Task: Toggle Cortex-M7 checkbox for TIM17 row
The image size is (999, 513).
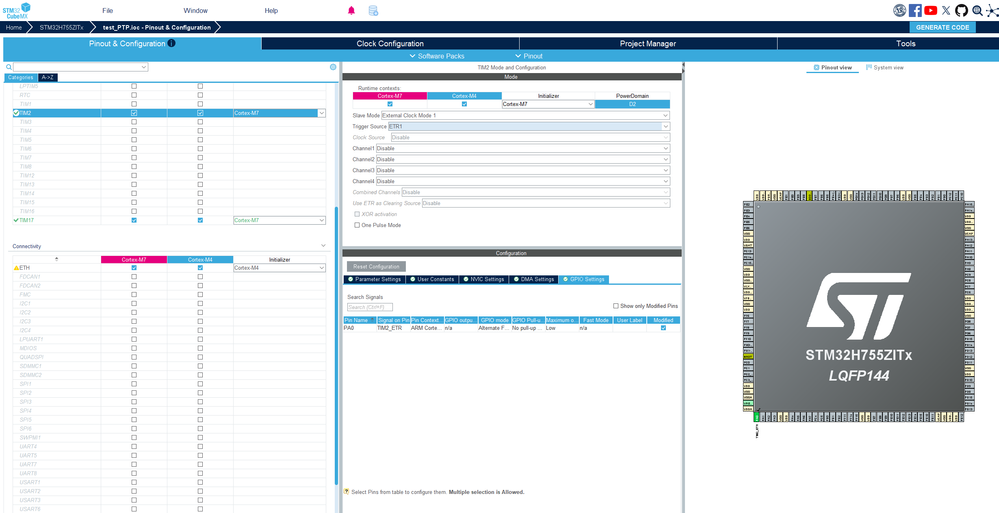Action: pos(134,220)
